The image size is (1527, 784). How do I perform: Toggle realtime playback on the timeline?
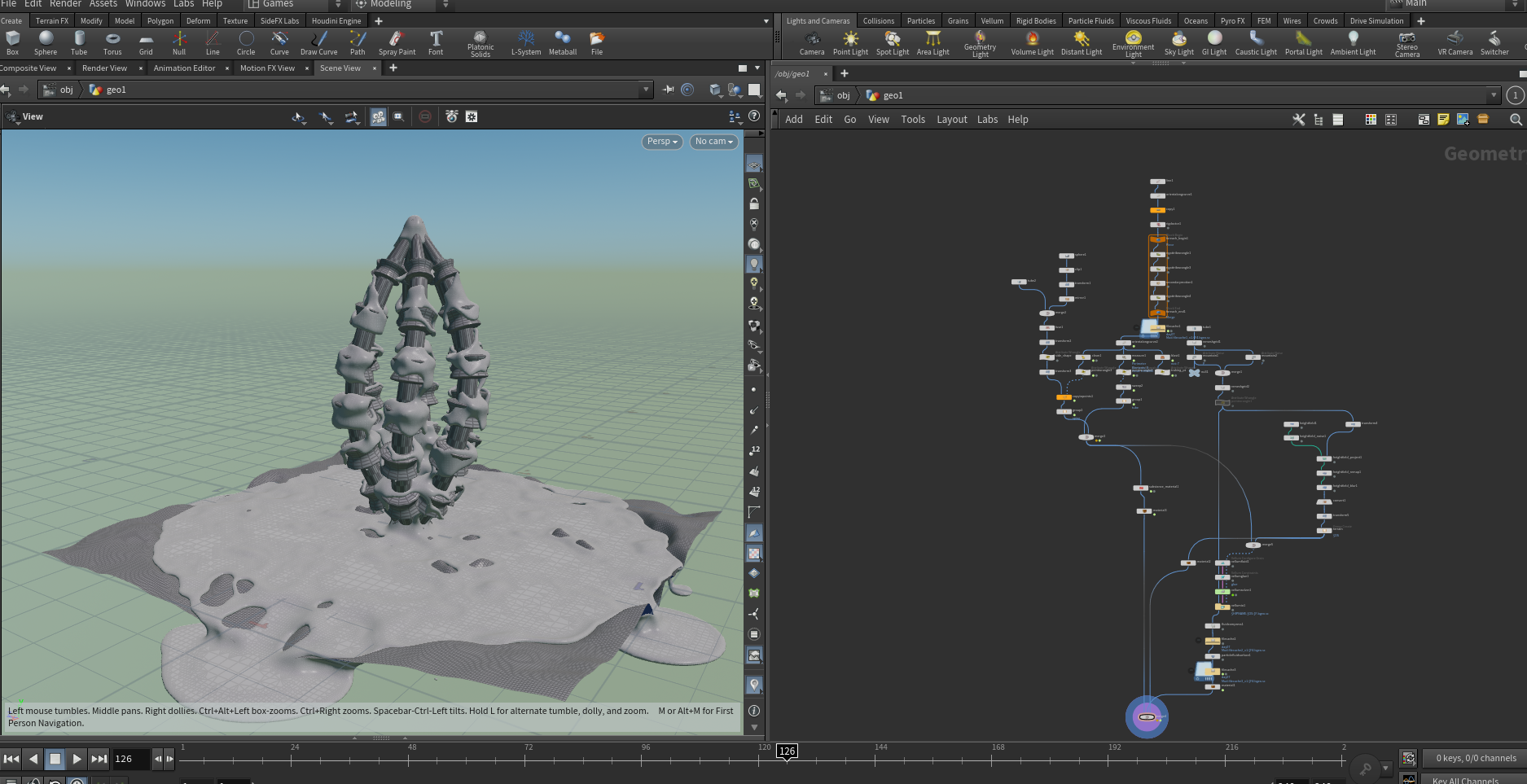click(77, 782)
